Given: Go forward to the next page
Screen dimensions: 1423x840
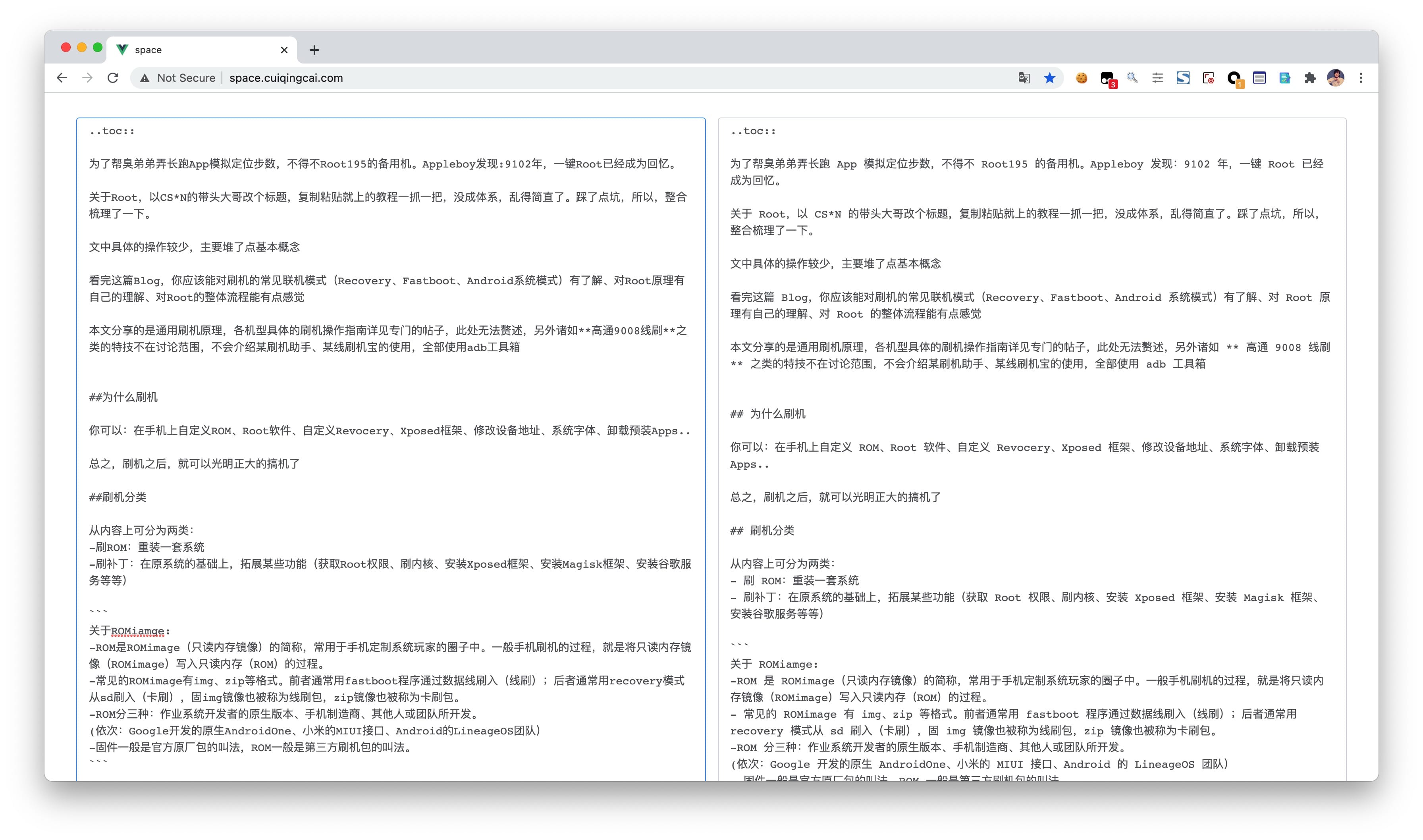Looking at the screenshot, I should tap(87, 78).
